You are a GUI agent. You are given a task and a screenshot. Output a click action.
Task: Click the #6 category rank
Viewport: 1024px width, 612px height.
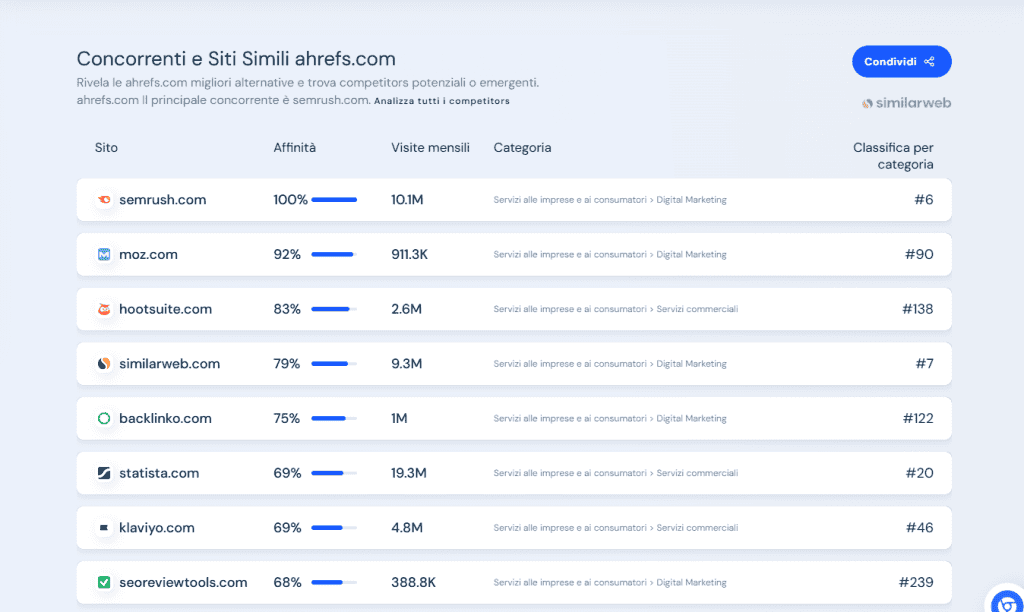(x=923, y=200)
